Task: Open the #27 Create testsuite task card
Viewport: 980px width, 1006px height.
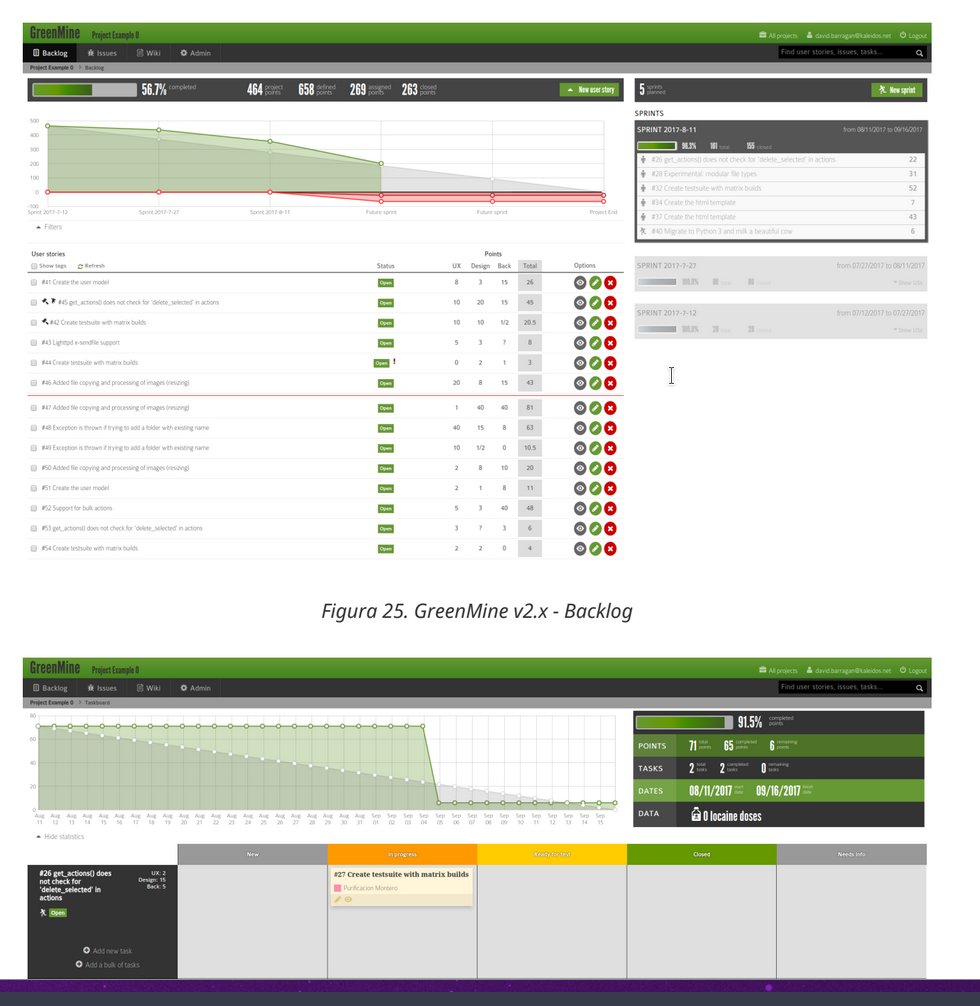Action: (x=401, y=887)
